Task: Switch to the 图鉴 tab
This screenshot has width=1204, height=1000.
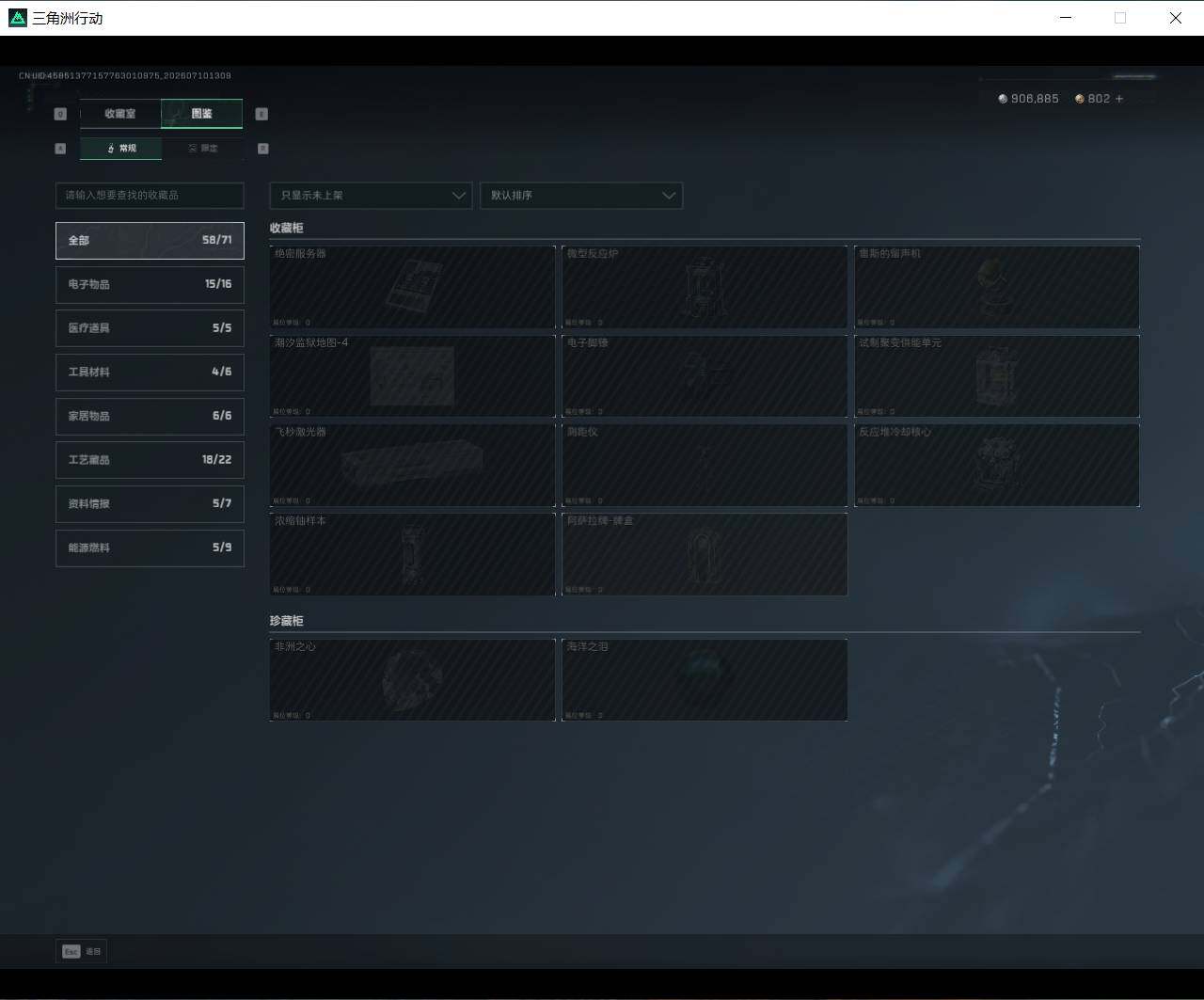Action: (201, 114)
